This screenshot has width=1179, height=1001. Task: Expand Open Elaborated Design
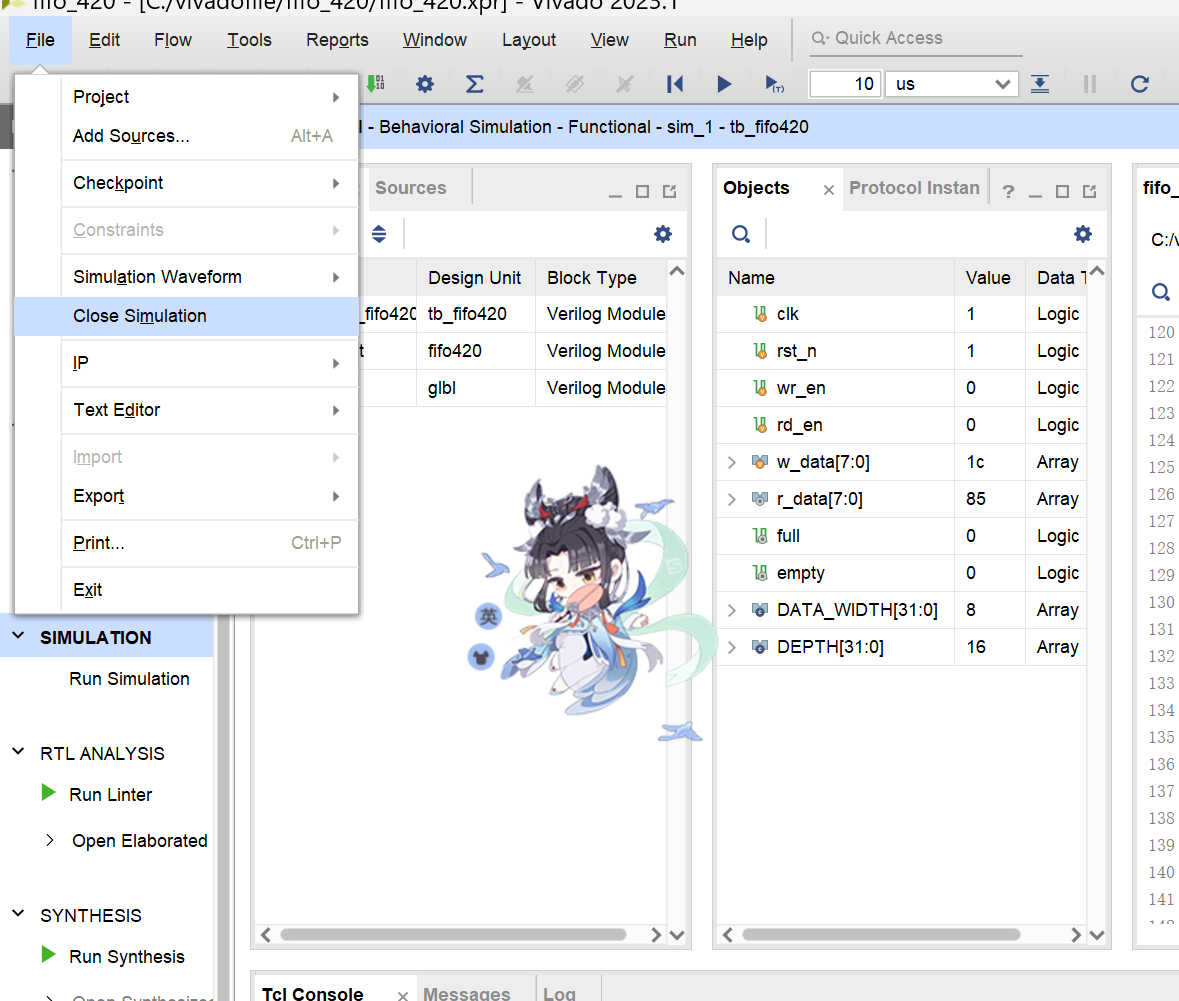[x=50, y=840]
